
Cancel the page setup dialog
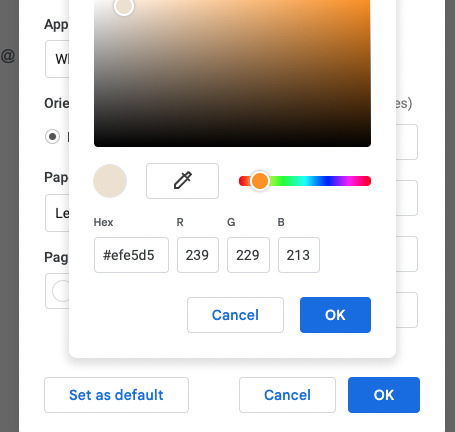point(287,395)
